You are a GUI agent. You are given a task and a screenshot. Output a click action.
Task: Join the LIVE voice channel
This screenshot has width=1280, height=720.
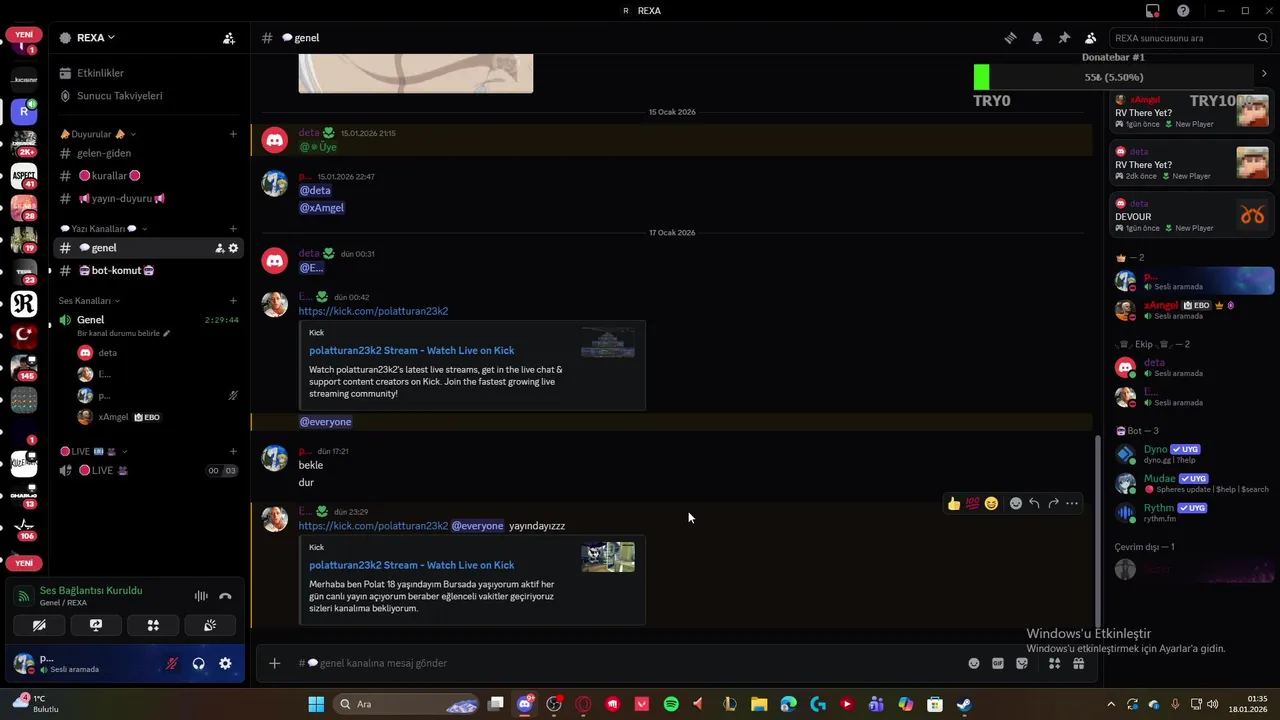pos(149,471)
